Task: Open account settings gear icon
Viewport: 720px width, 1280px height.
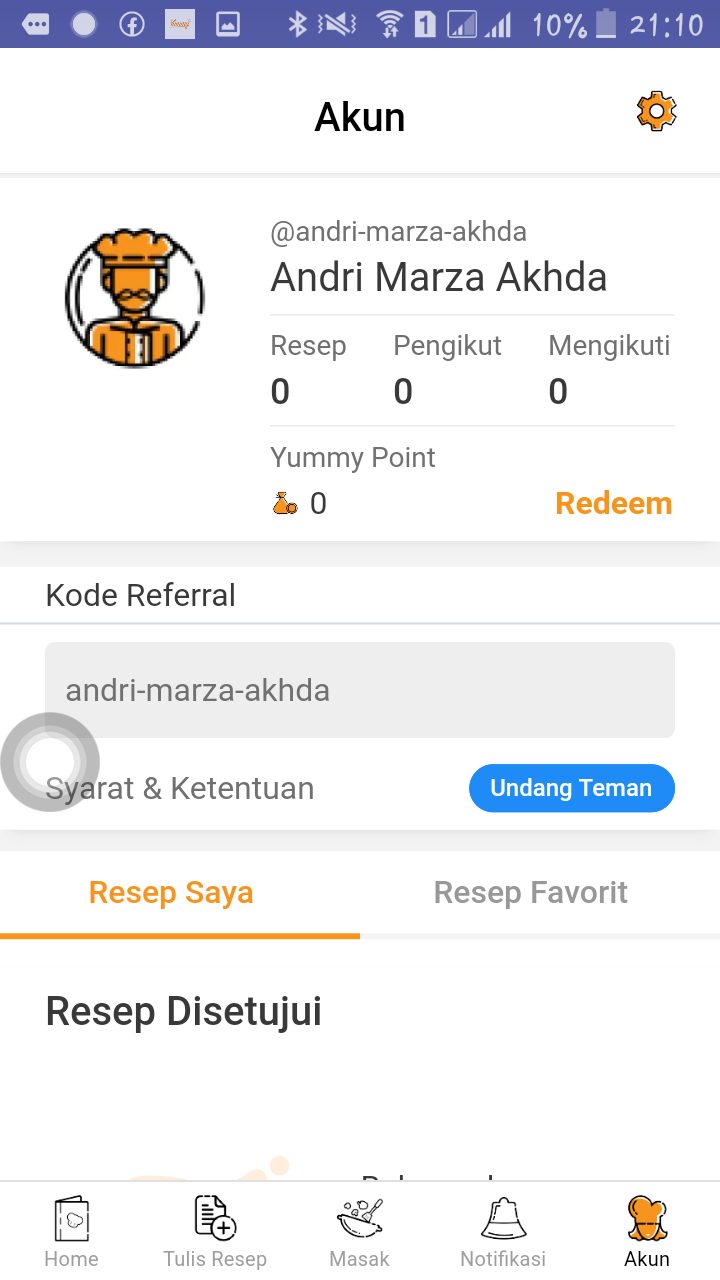Action: (656, 111)
